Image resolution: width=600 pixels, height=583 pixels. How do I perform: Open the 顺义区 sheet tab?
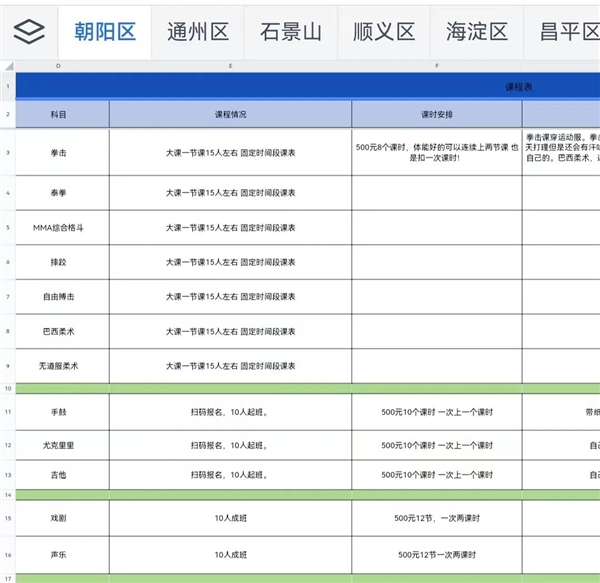tap(384, 32)
